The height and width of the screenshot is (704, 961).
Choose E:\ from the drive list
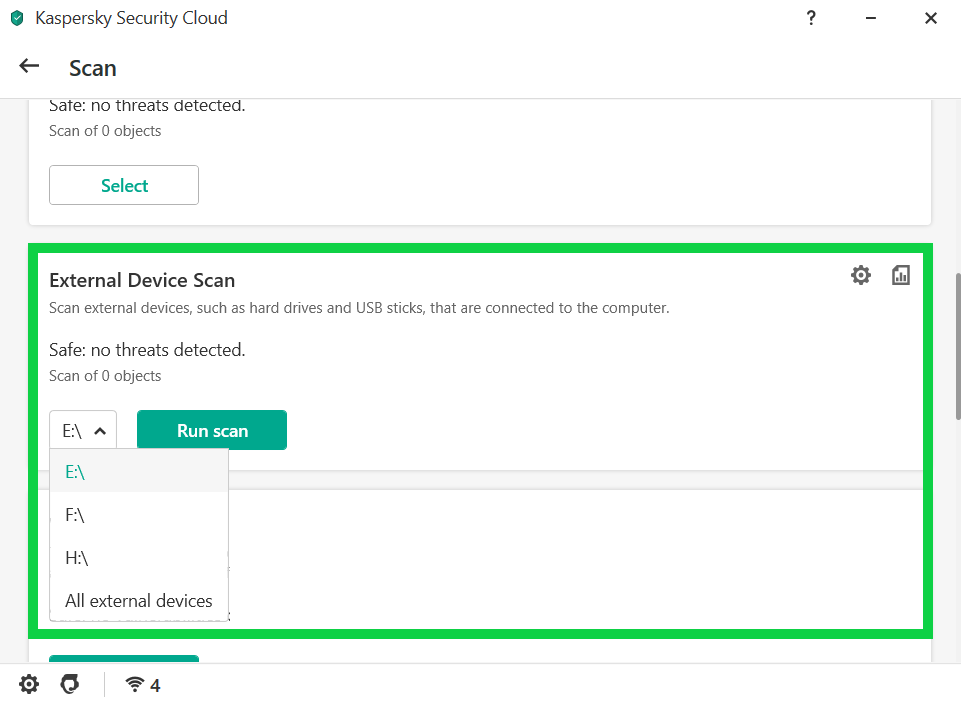click(76, 472)
